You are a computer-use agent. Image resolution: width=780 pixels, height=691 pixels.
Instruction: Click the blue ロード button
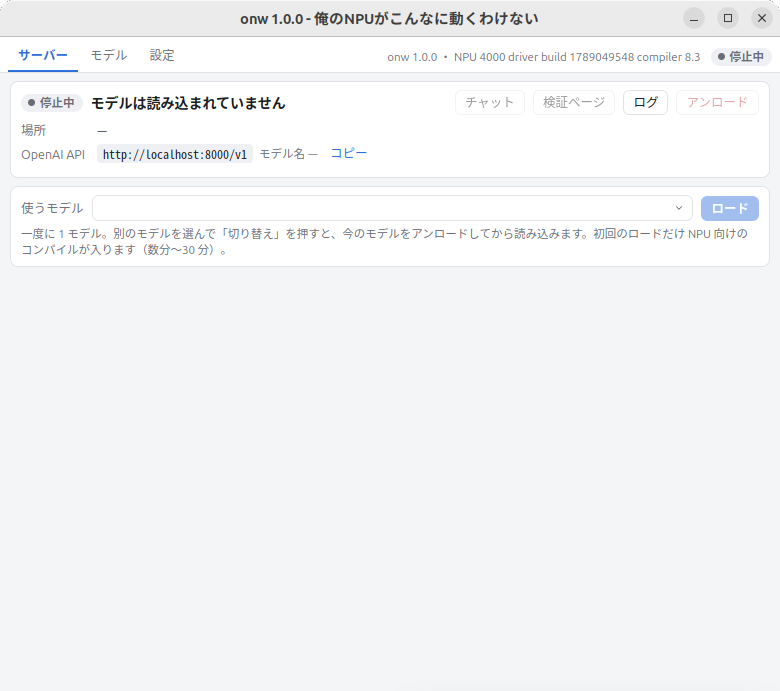tap(730, 208)
